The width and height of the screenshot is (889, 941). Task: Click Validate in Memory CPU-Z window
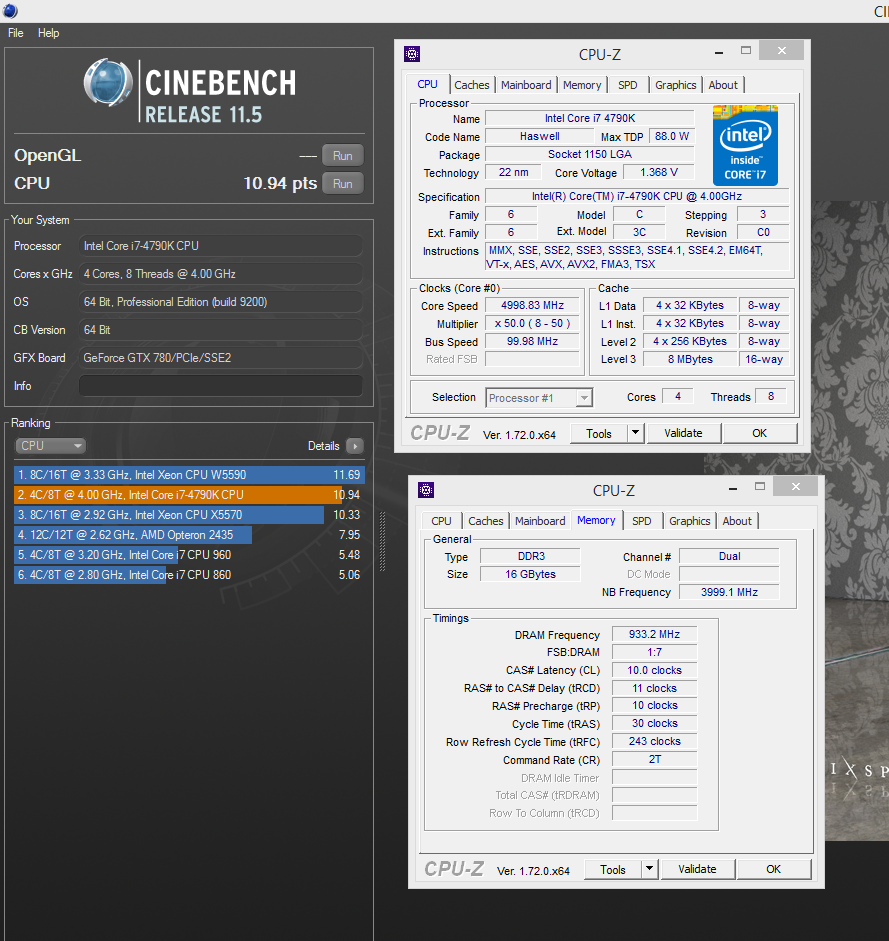[697, 870]
